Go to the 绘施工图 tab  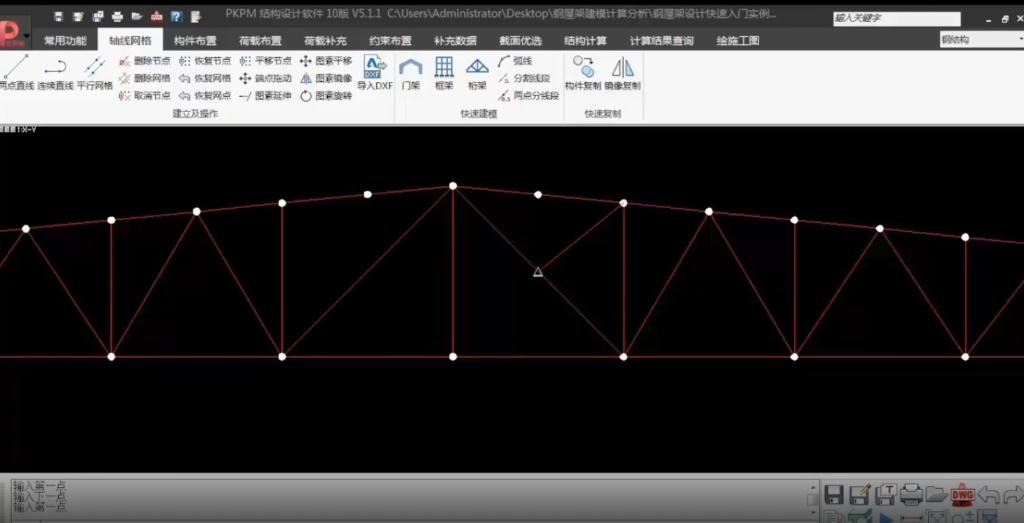point(738,40)
